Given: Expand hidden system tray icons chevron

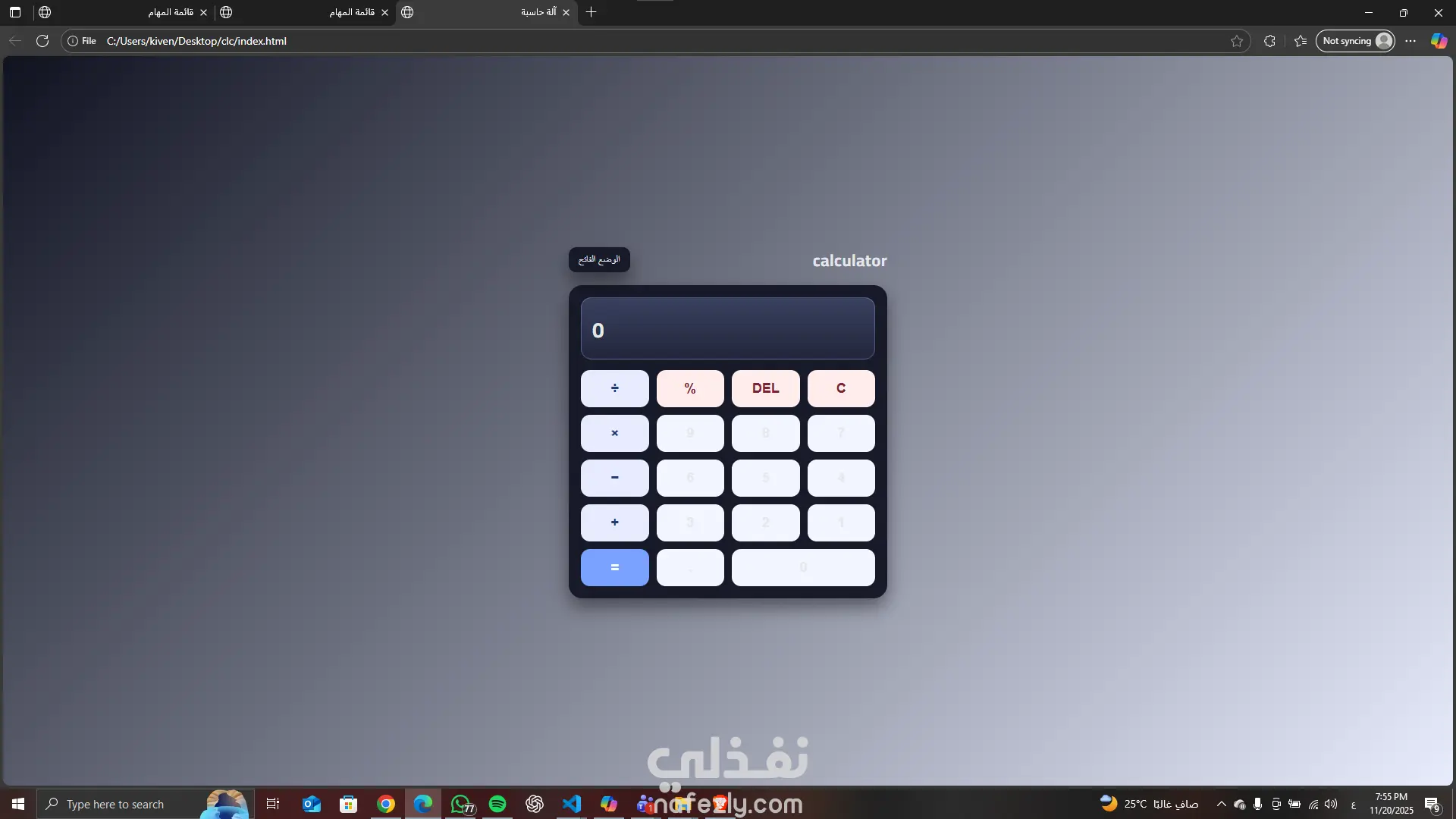Looking at the screenshot, I should 1221,804.
